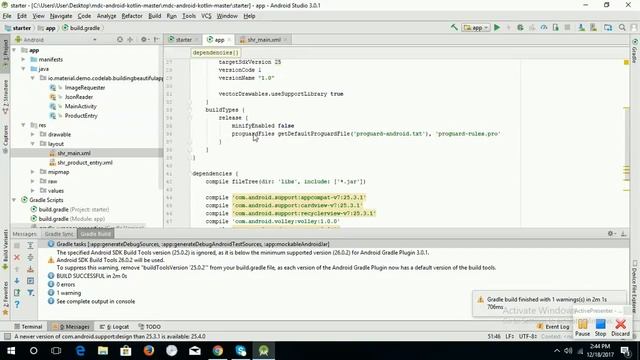
Task: Open build.gradle (Project: starter)
Action: 73,209
